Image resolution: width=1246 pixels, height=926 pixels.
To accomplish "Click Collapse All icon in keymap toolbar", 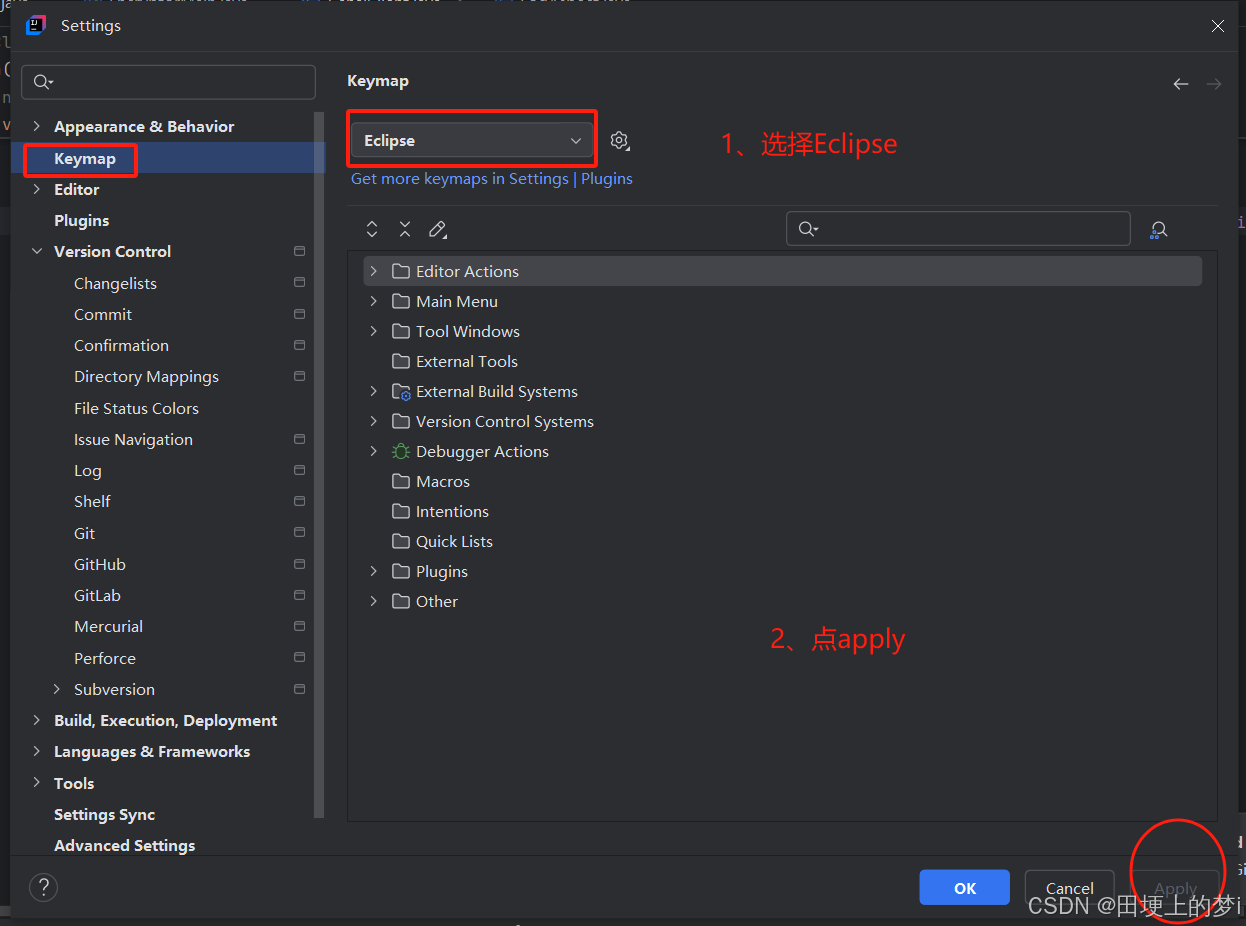I will (x=405, y=229).
